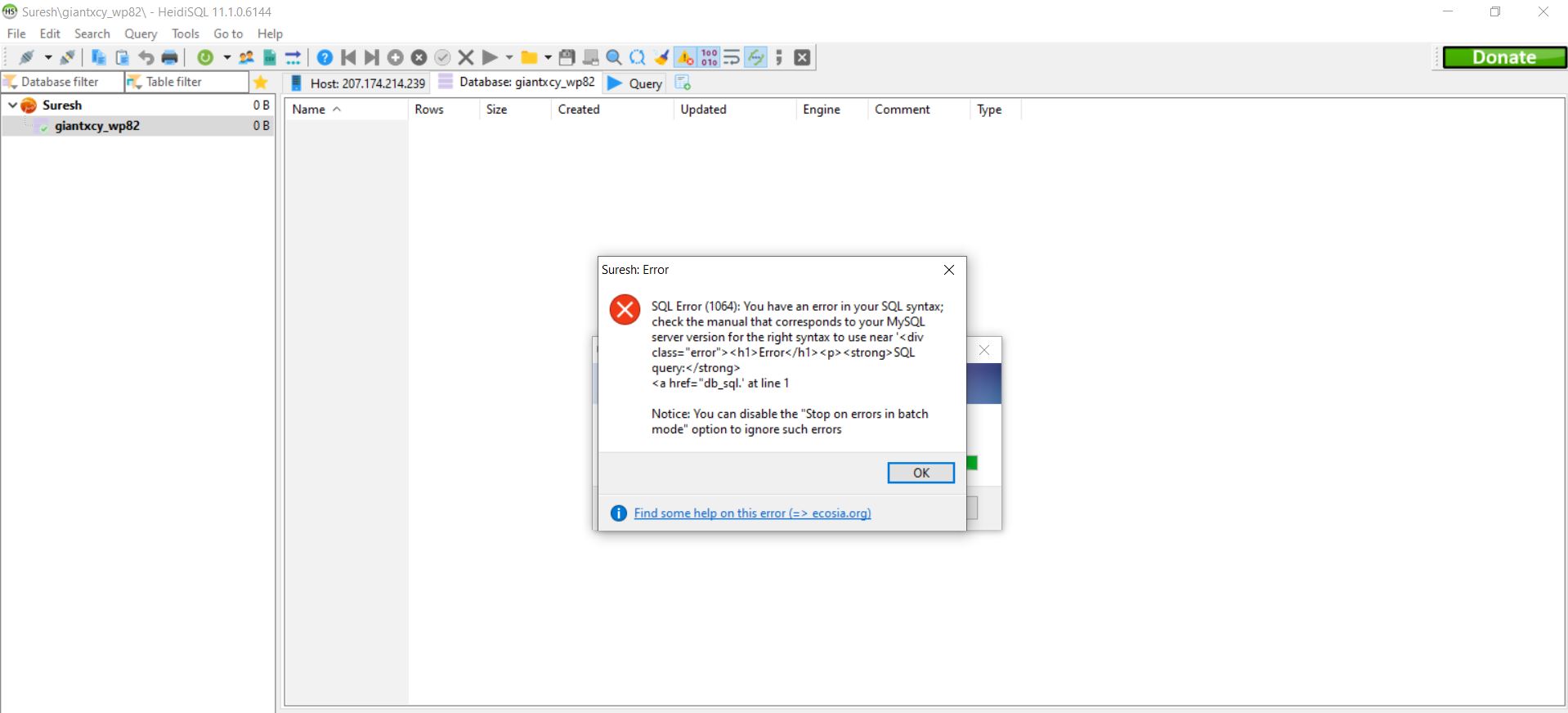
Task: Click the Save SQL to file disk icon
Action: click(x=567, y=57)
